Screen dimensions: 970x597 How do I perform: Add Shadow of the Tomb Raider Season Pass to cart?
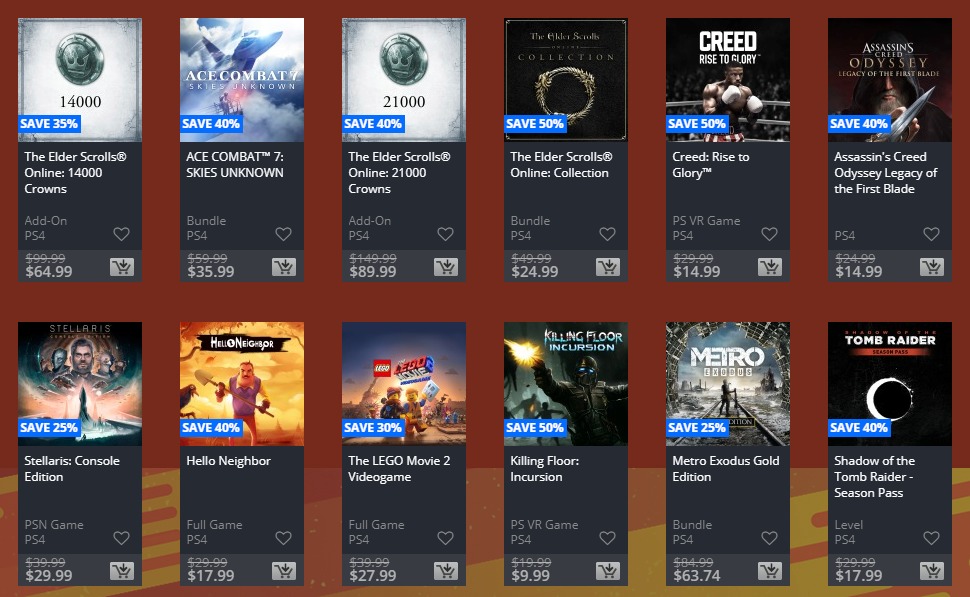click(x=932, y=570)
